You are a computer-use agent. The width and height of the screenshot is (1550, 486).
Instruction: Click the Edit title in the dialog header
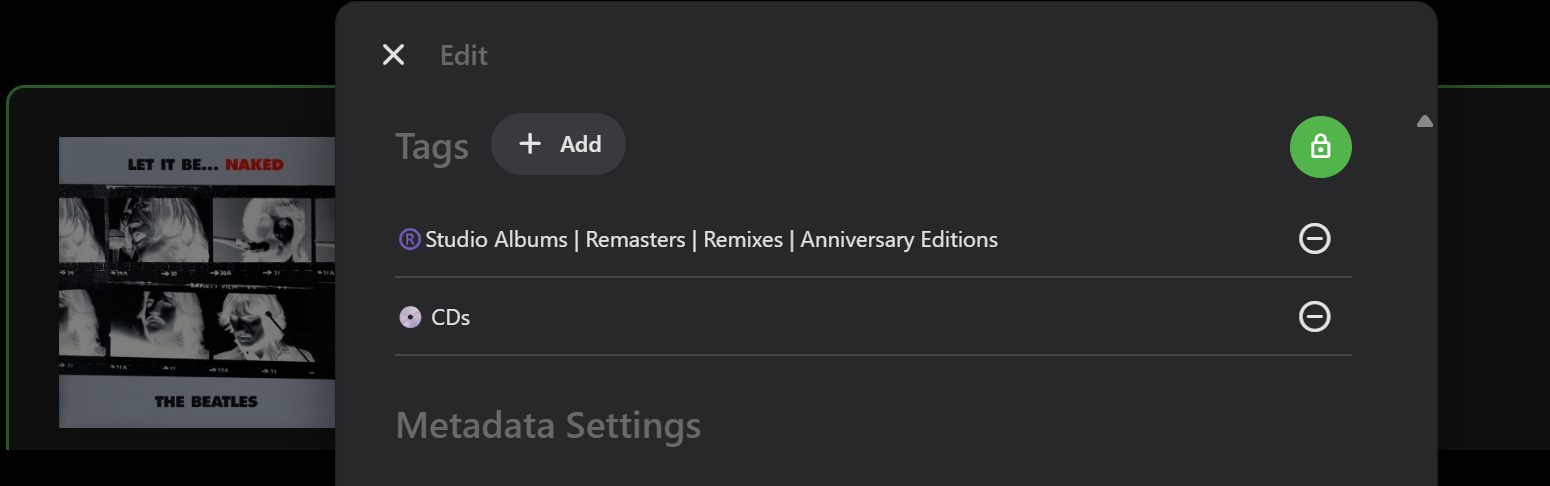[x=464, y=55]
